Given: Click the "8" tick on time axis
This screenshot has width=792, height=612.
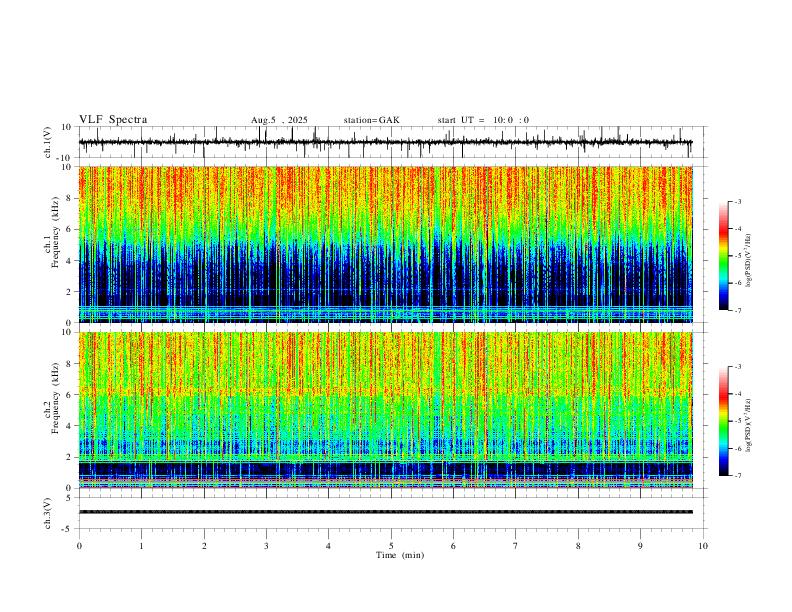Looking at the screenshot, I should click(578, 546).
